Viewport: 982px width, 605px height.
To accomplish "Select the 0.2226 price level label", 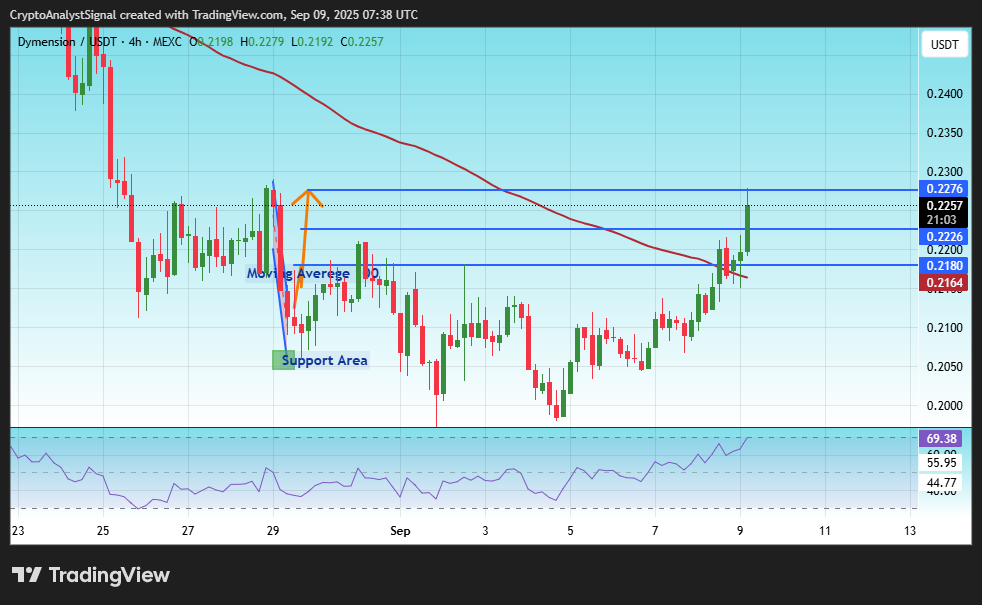I will tap(943, 236).
